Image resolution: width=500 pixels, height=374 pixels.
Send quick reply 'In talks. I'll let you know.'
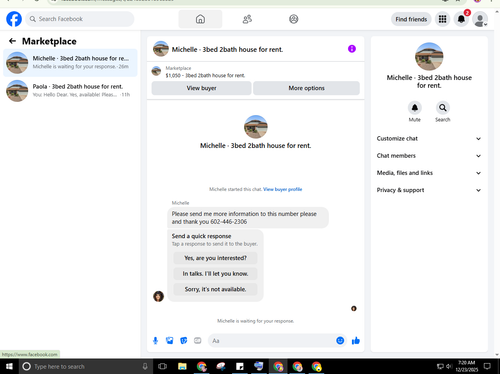click(215, 274)
